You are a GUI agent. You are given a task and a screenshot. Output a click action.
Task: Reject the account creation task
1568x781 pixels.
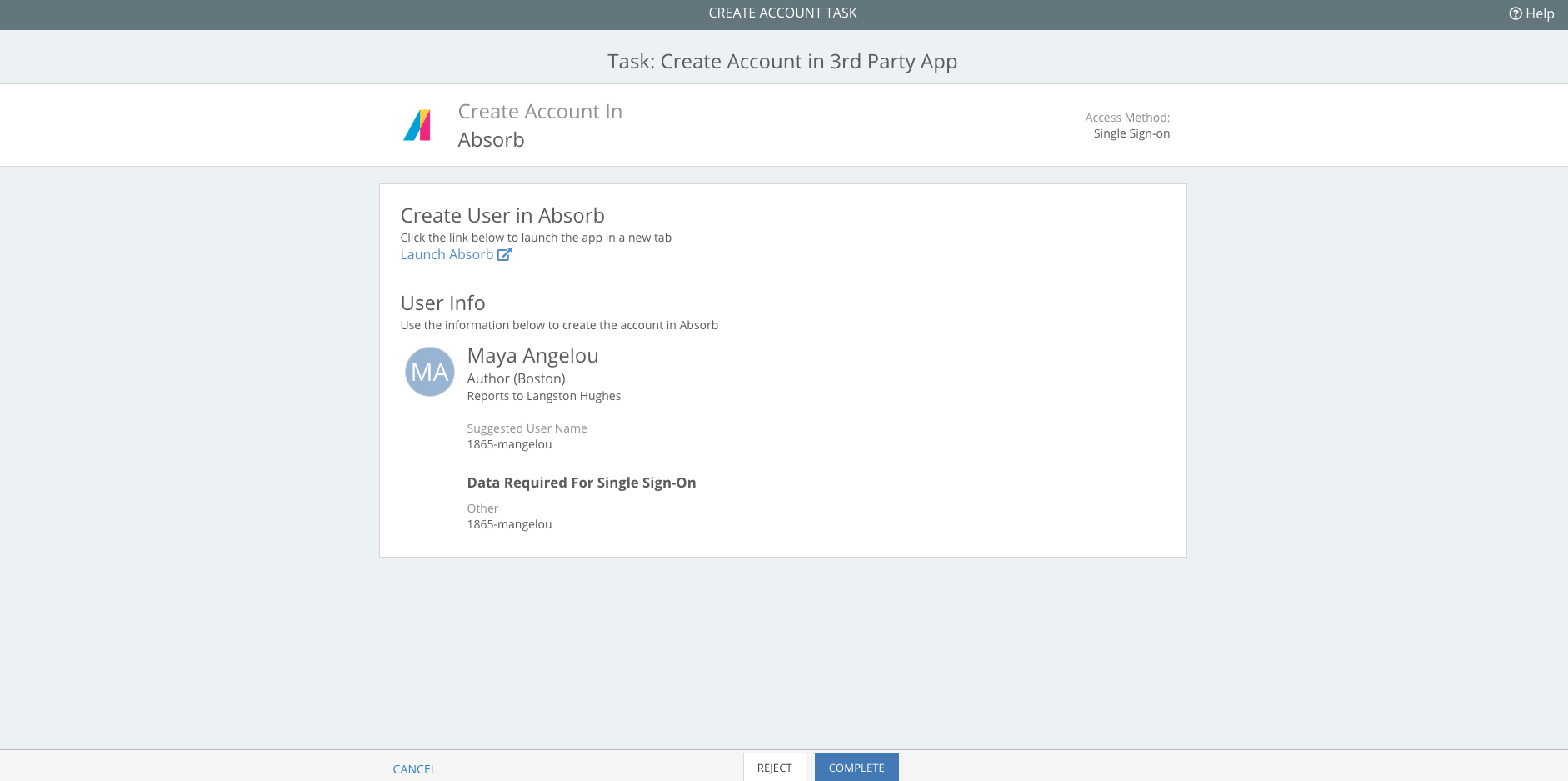[x=775, y=768]
